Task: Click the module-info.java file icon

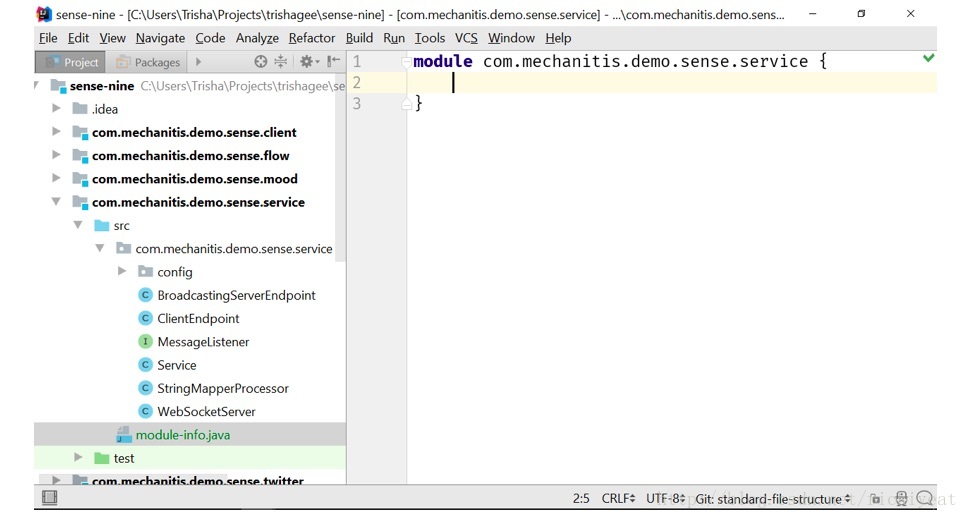Action: click(x=124, y=434)
